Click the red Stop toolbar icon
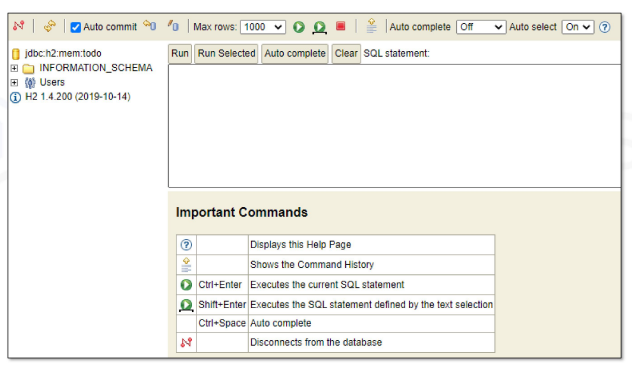The height and width of the screenshot is (367, 632). coord(341,27)
